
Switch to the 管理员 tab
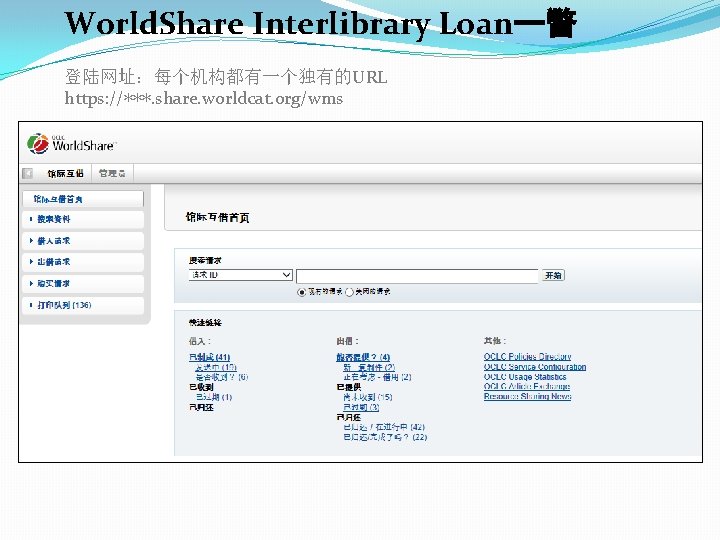[x=112, y=173]
